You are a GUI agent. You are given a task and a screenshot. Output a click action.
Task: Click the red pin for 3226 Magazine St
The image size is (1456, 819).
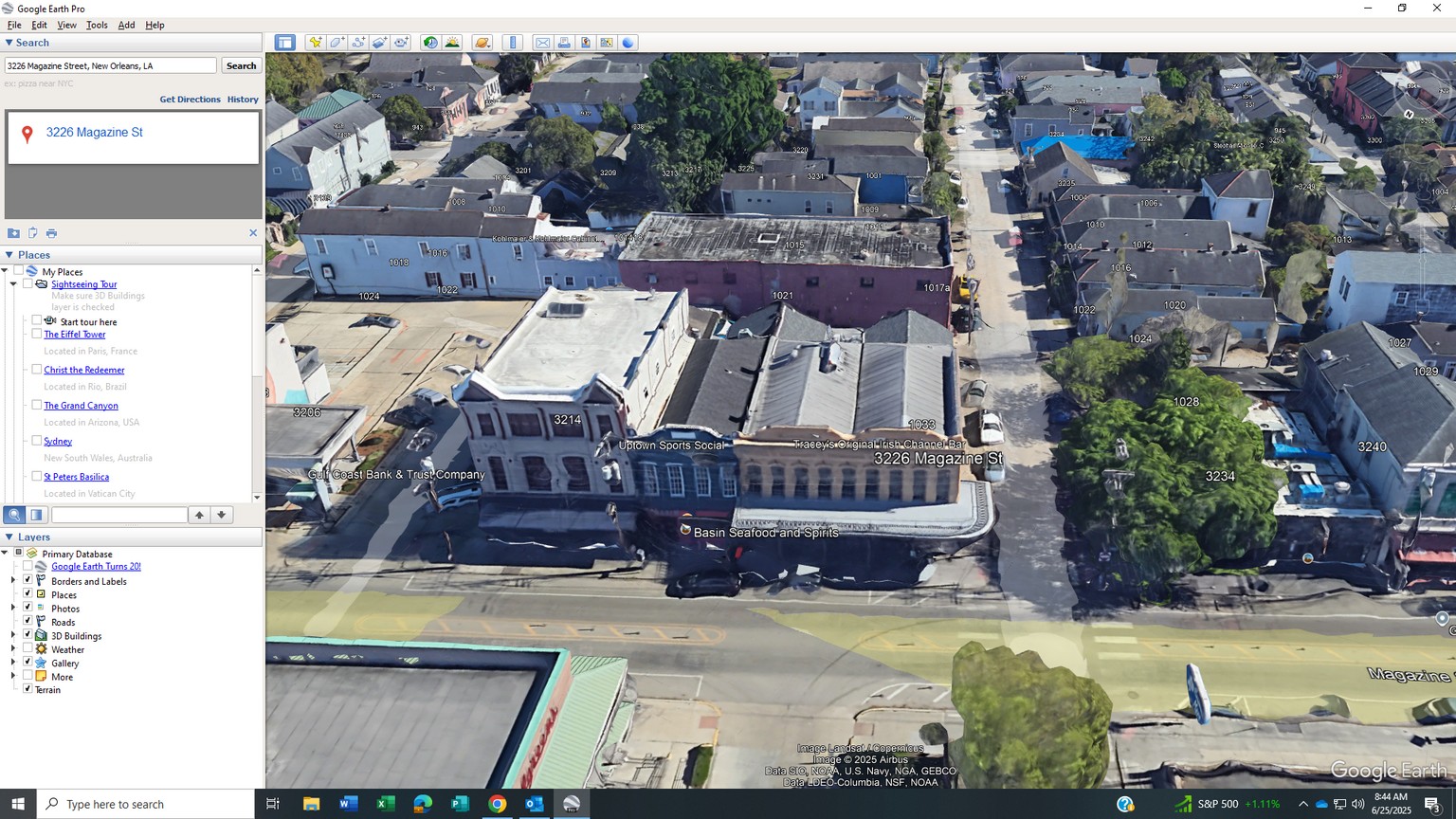point(27,135)
